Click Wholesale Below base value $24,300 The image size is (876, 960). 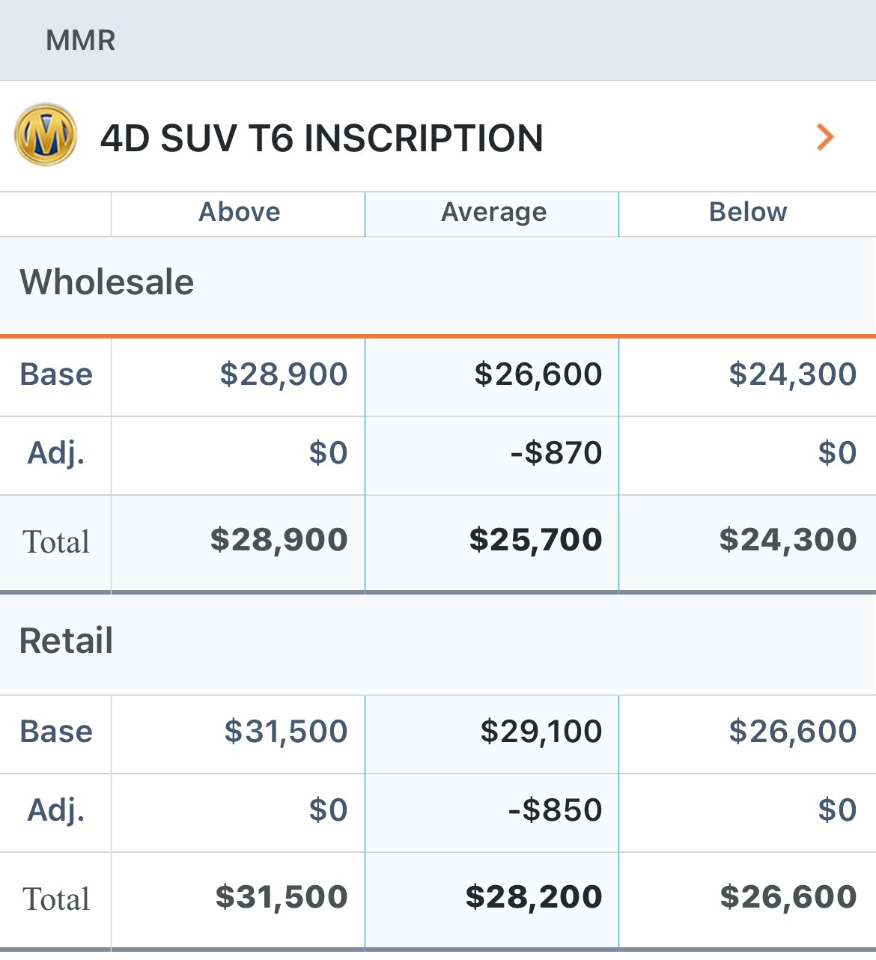point(792,375)
